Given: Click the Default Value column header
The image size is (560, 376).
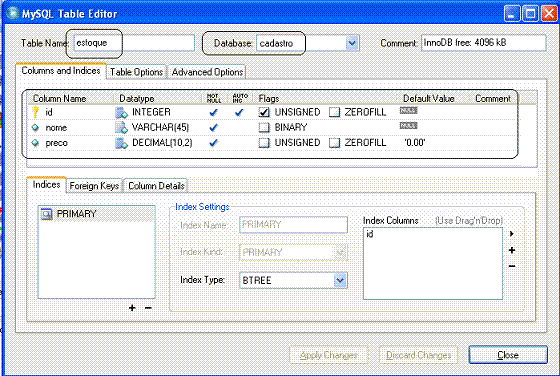Looking at the screenshot, I should (x=429, y=99).
